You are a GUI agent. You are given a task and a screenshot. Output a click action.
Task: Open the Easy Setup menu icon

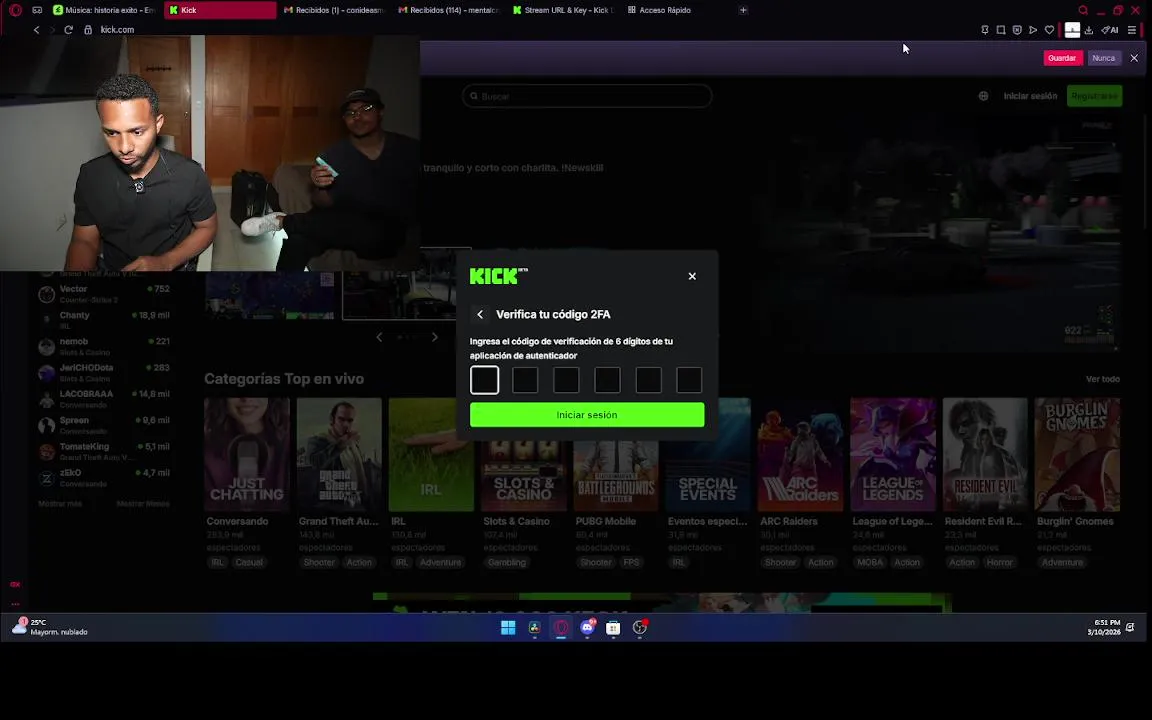1131,30
